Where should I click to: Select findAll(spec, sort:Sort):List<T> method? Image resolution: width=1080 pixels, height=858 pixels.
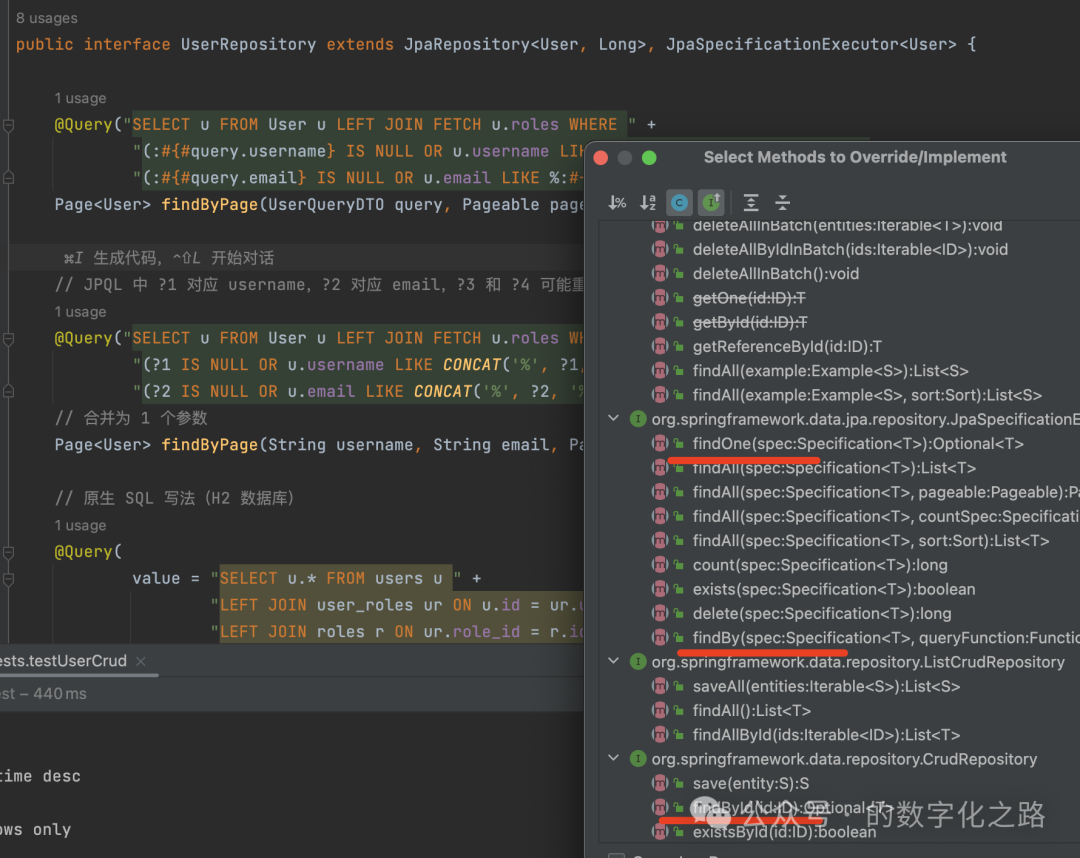tap(871, 541)
